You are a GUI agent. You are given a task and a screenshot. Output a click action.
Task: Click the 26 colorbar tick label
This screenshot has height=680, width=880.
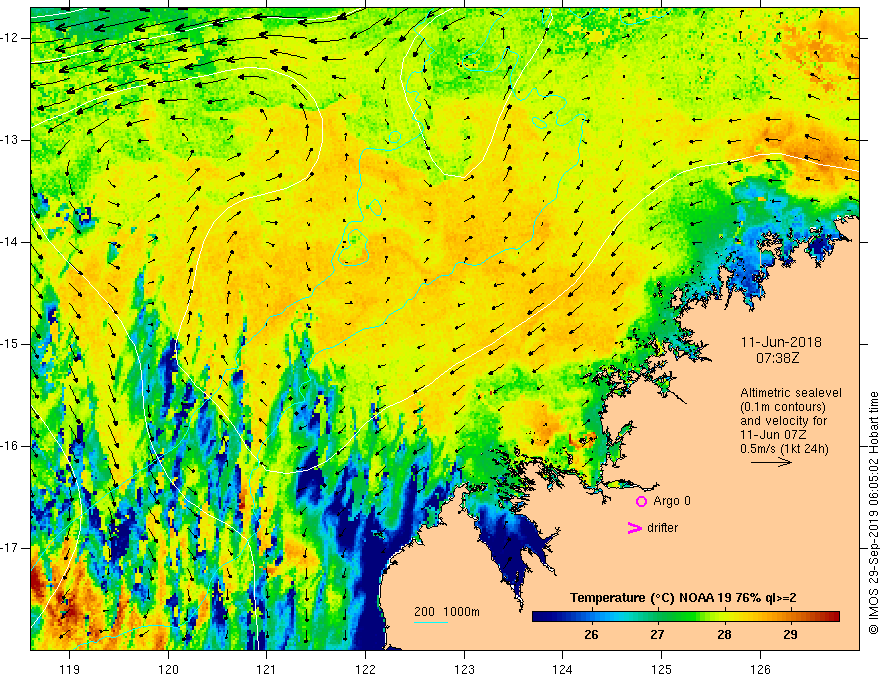[591, 635]
